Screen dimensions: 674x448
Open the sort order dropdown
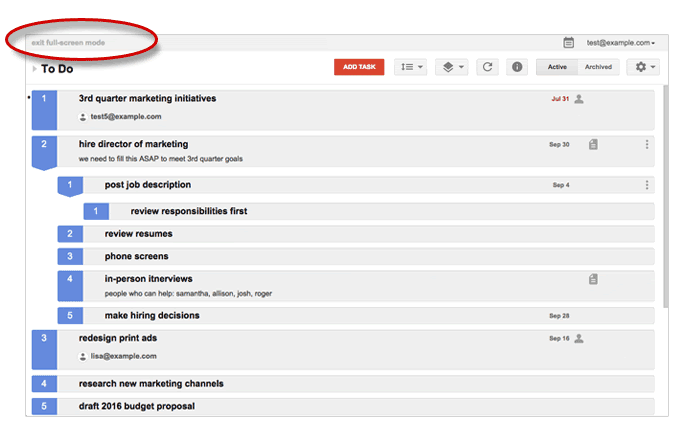[x=411, y=67]
